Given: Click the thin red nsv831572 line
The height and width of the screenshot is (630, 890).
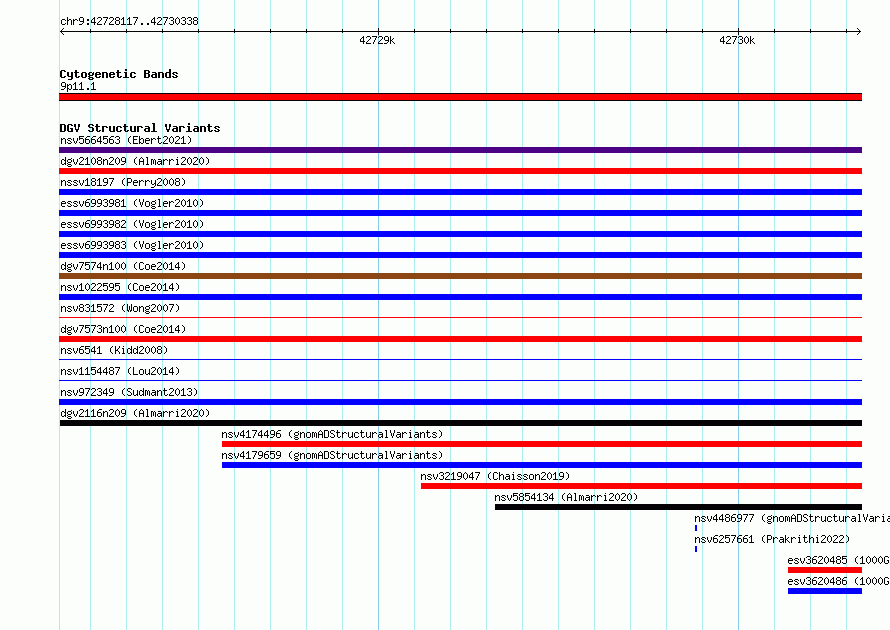Looking at the screenshot, I should (460, 318).
